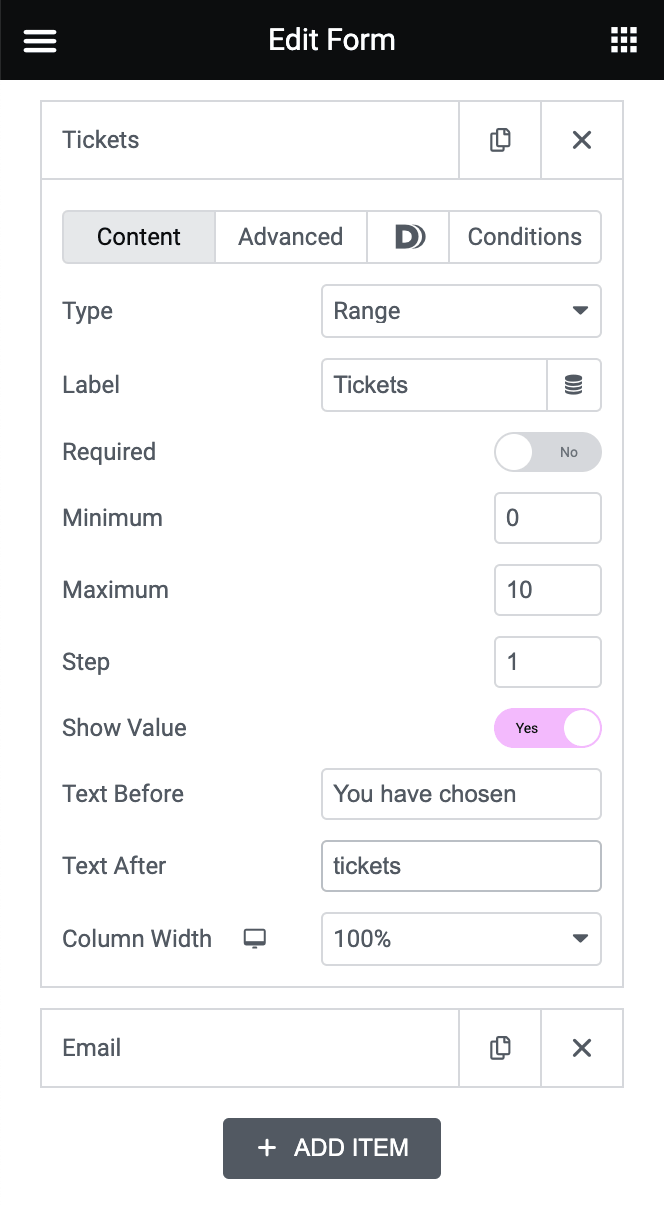The height and width of the screenshot is (1208, 664).
Task: Collapse the Tickets item header
Action: click(250, 140)
